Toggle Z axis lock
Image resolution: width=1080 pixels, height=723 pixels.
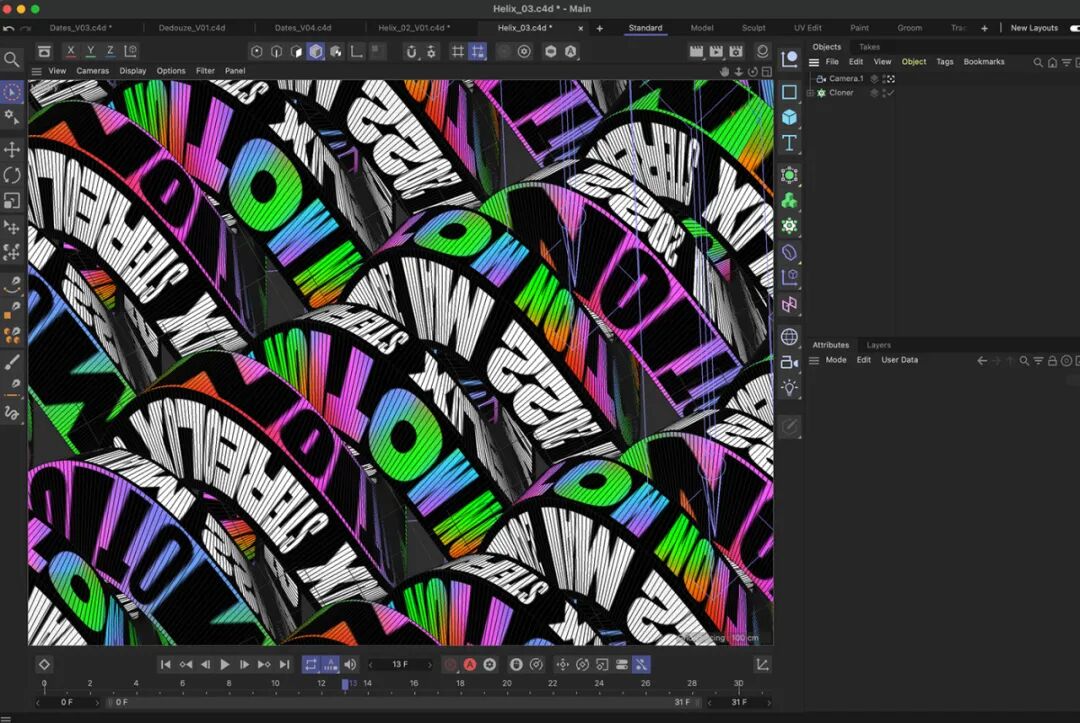pos(110,51)
